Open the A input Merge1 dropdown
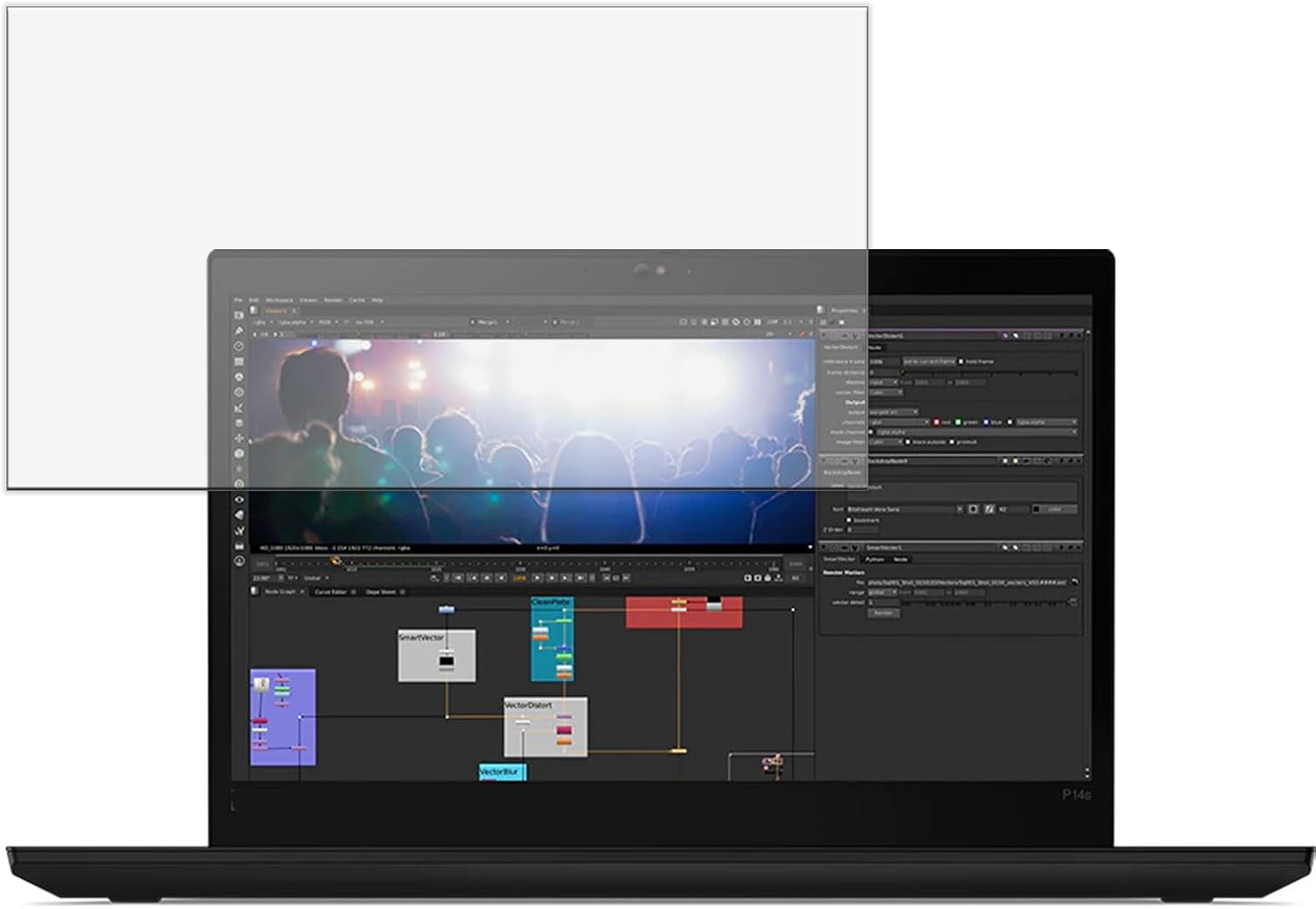Viewport: 1316px width, 909px height. click(491, 322)
